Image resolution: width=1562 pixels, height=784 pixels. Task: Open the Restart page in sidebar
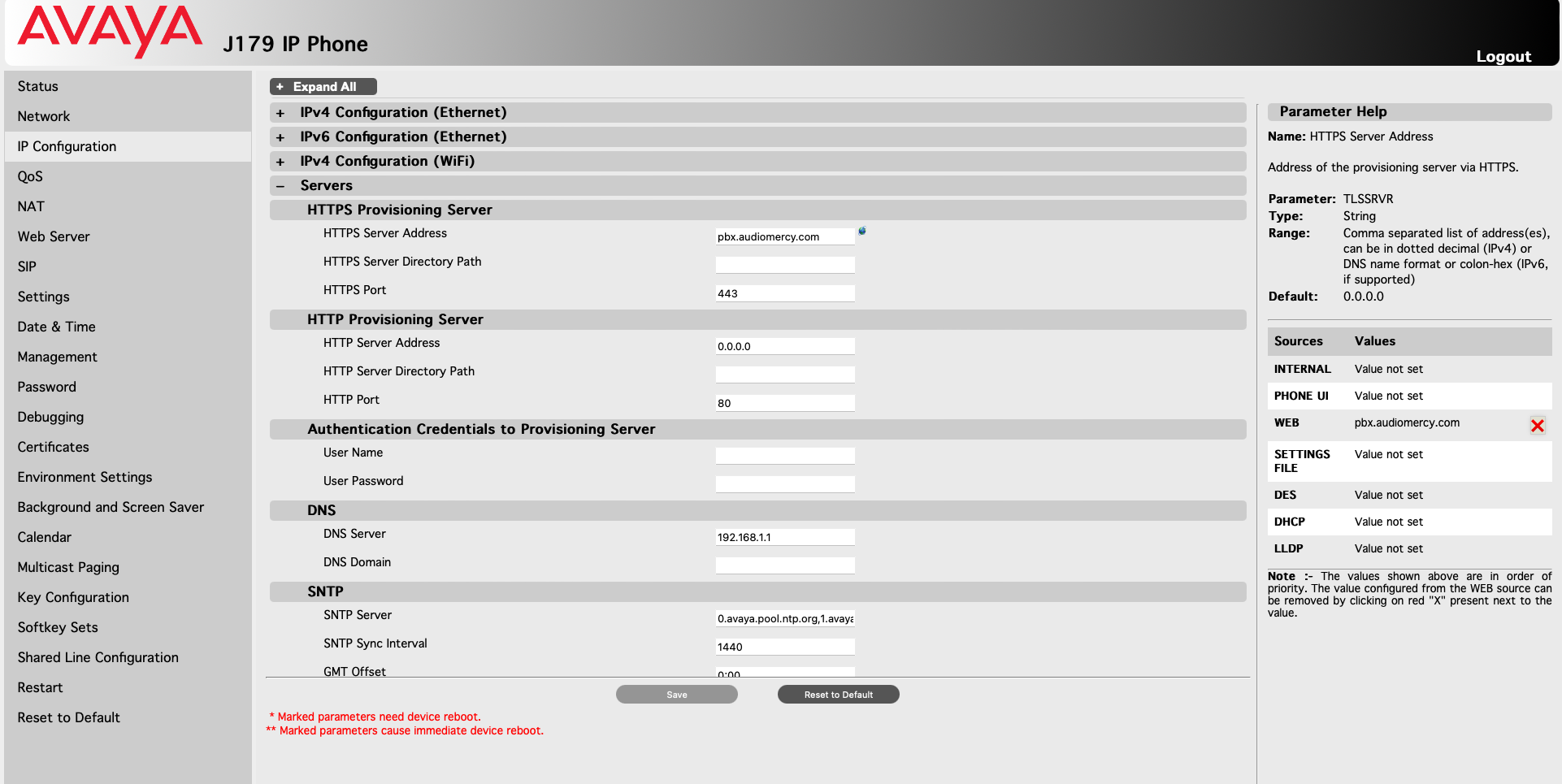pyautogui.click(x=128, y=687)
